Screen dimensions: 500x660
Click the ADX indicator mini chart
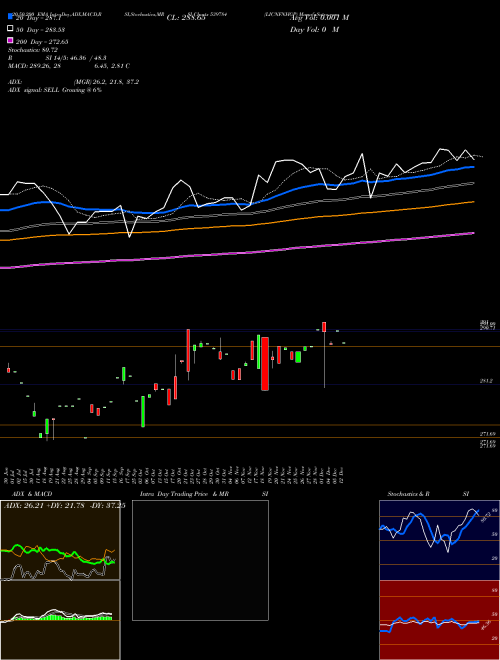coord(60,540)
